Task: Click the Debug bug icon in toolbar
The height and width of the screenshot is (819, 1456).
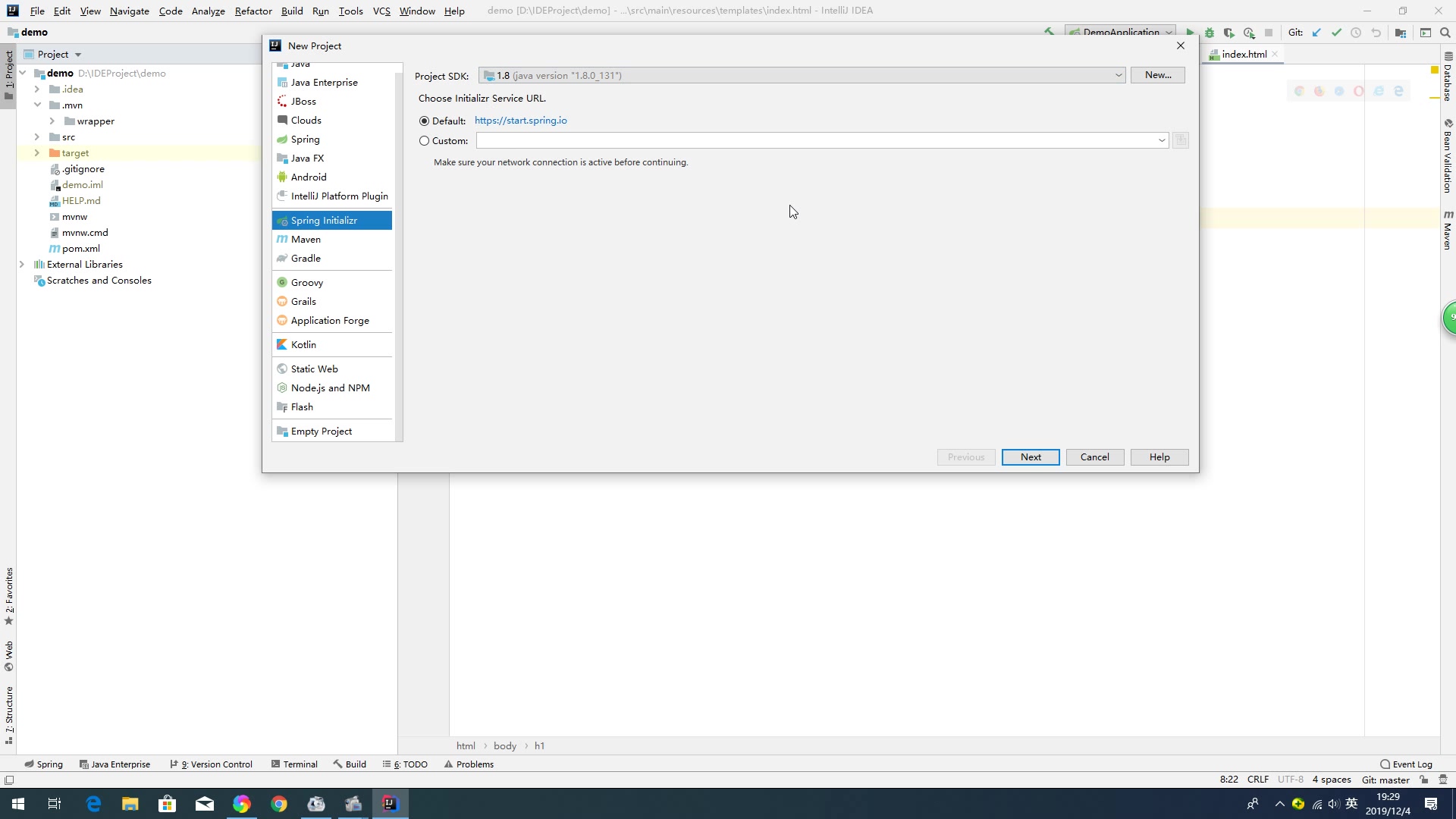Action: click(1210, 33)
